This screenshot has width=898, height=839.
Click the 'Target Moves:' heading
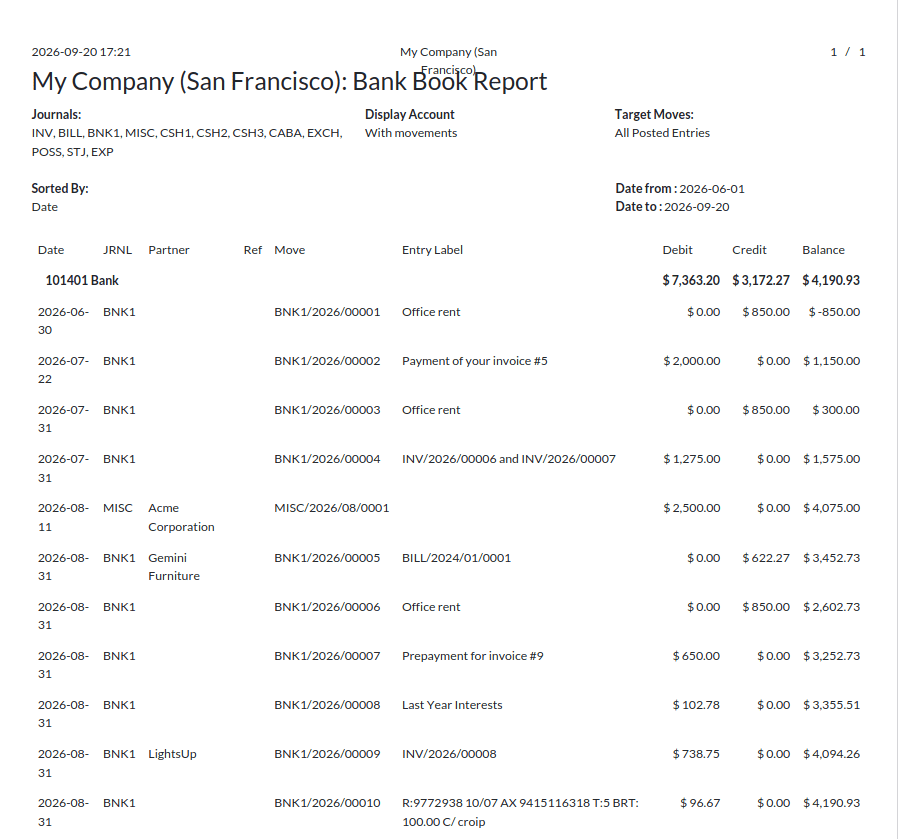pyautogui.click(x=654, y=115)
